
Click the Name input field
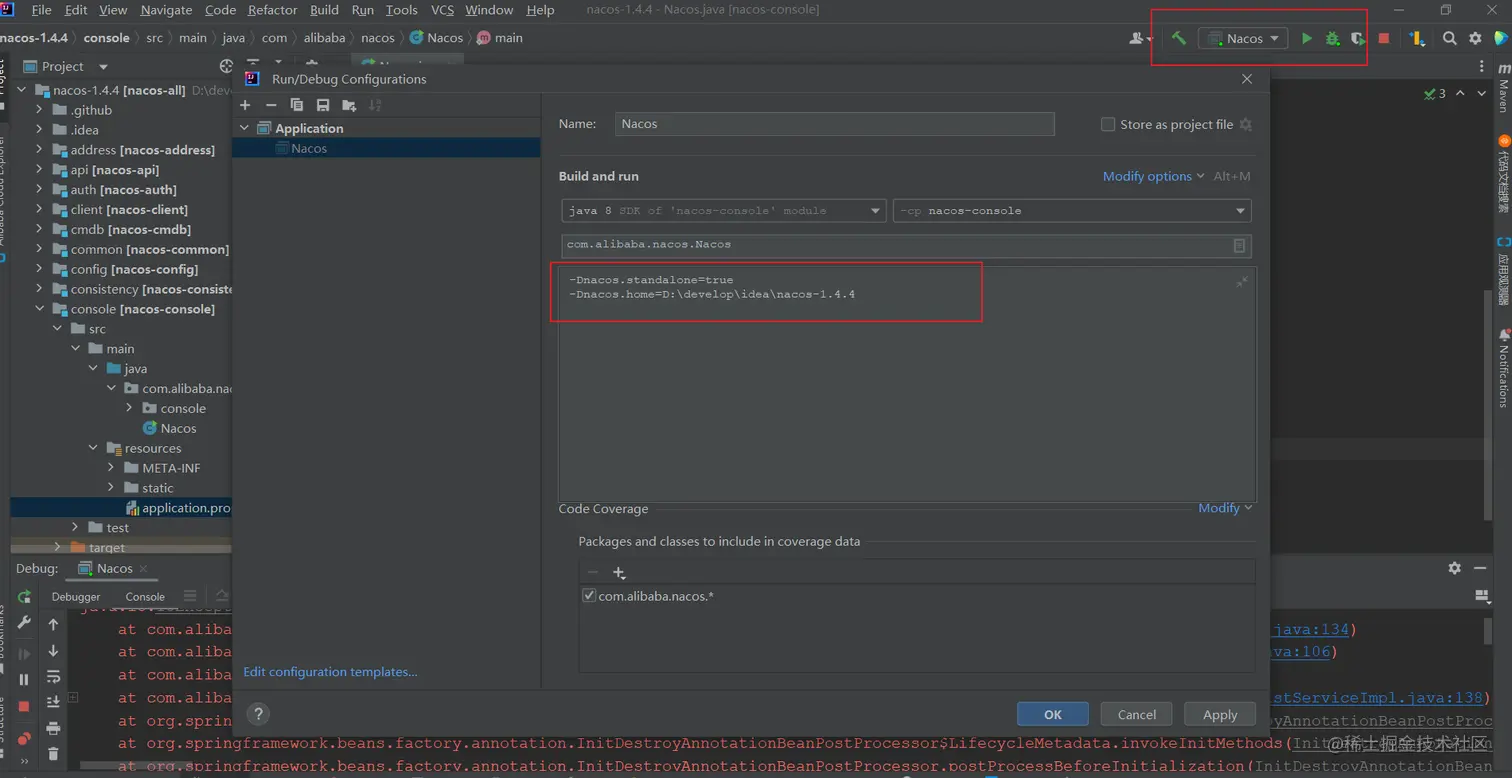(x=834, y=124)
